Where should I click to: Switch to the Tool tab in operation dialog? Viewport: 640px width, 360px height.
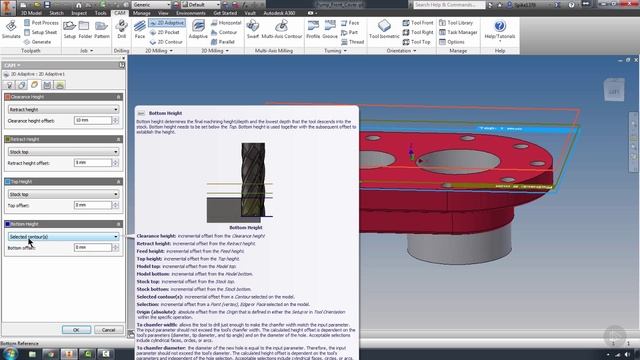[9, 85]
